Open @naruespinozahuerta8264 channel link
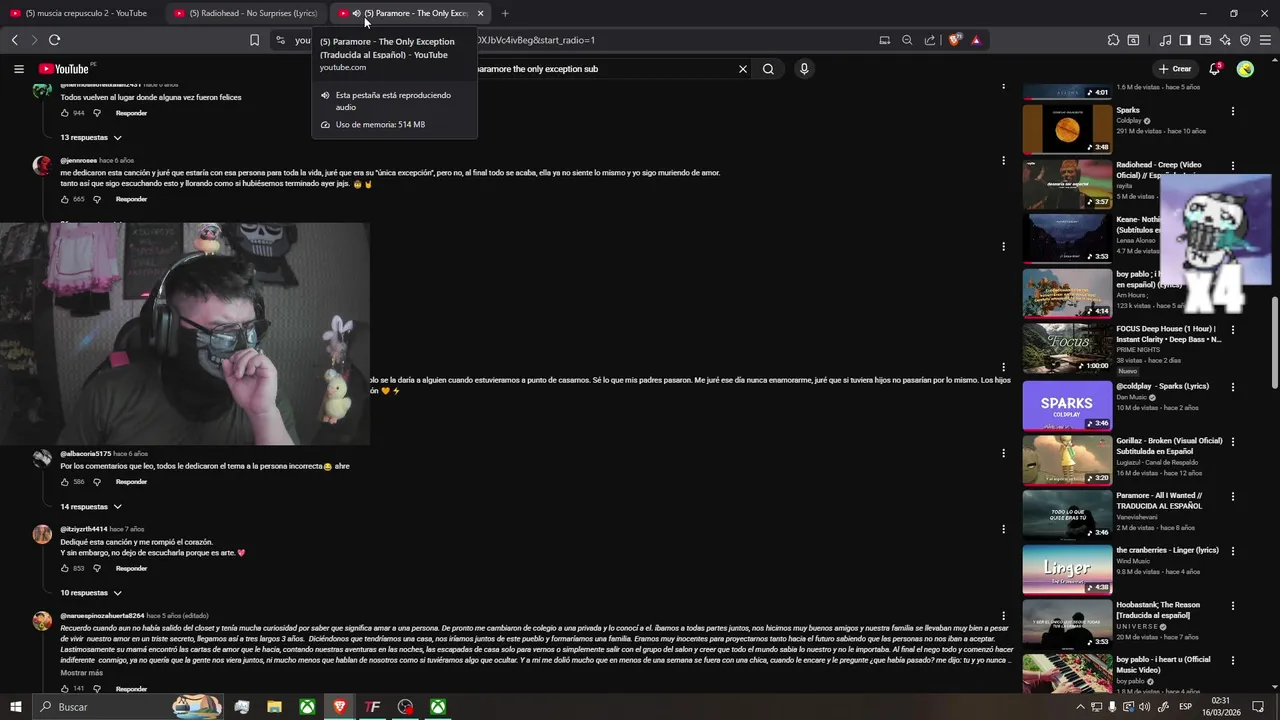 pos(102,616)
